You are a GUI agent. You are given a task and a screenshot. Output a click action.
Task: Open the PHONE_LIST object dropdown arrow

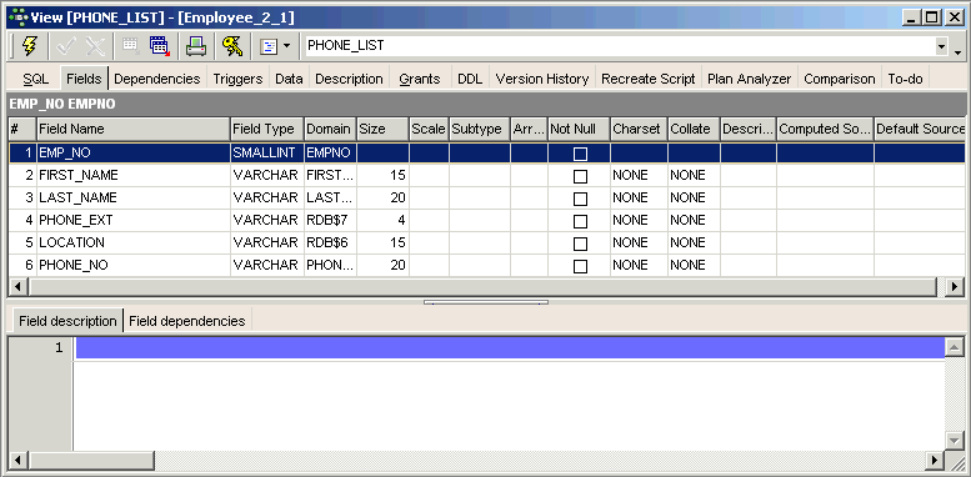(x=941, y=46)
